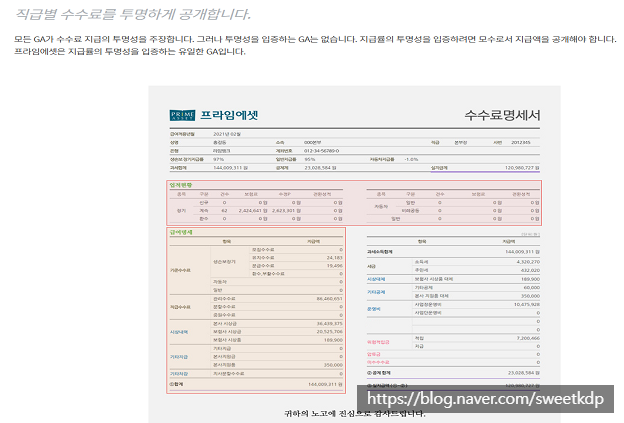Viewport: 624px width, 423px height.
Task: Click the 4,320,270 tax amount
Action: pos(528,262)
